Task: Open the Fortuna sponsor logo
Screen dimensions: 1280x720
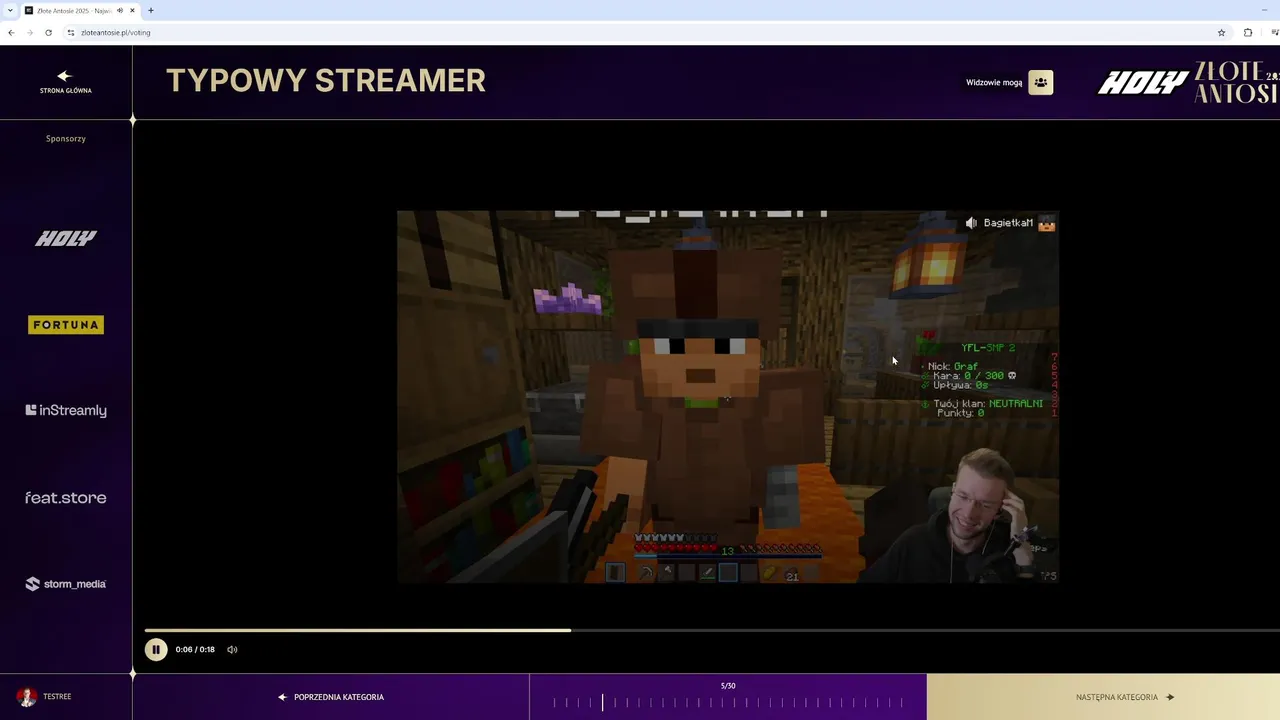Action: tap(66, 325)
